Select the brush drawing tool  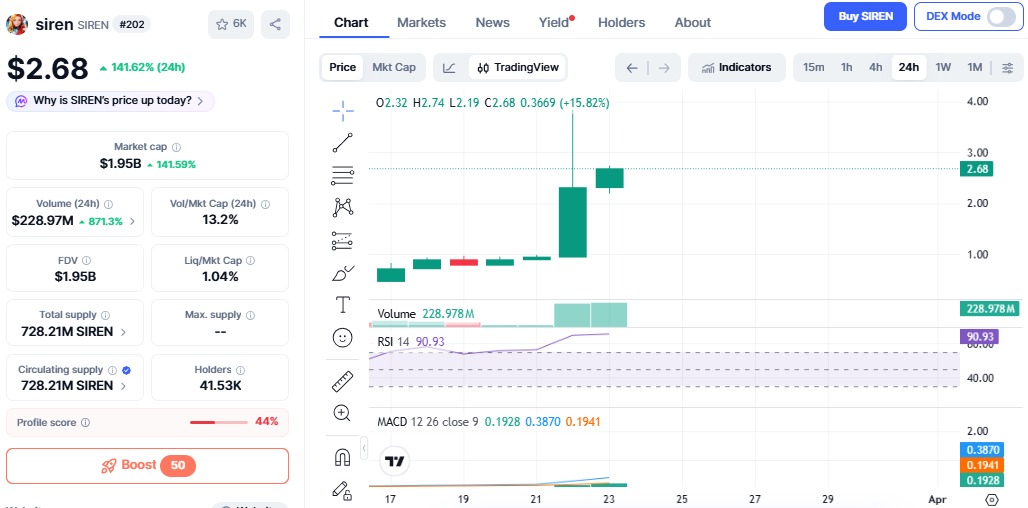pos(342,273)
